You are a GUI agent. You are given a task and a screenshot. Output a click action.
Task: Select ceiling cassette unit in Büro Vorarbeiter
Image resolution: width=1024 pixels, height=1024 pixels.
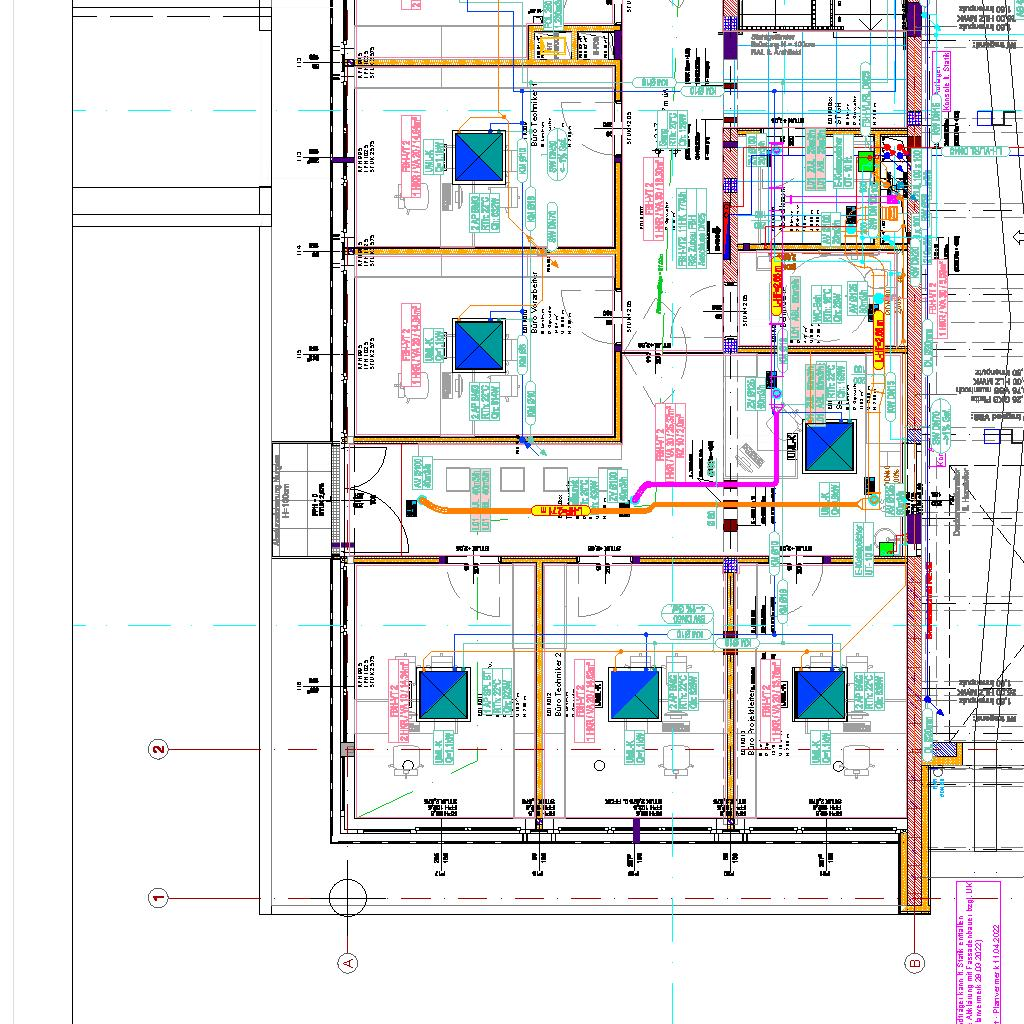(x=480, y=345)
